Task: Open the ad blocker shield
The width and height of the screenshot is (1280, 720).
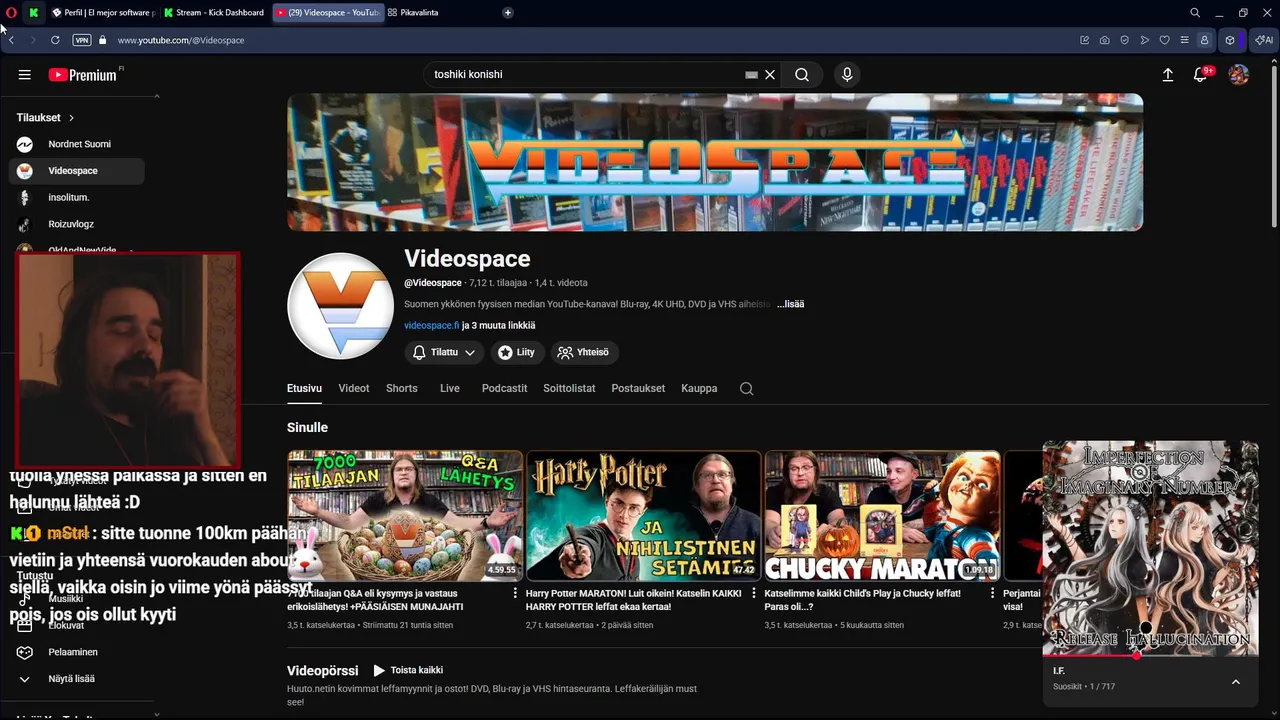Action: [x=1124, y=40]
